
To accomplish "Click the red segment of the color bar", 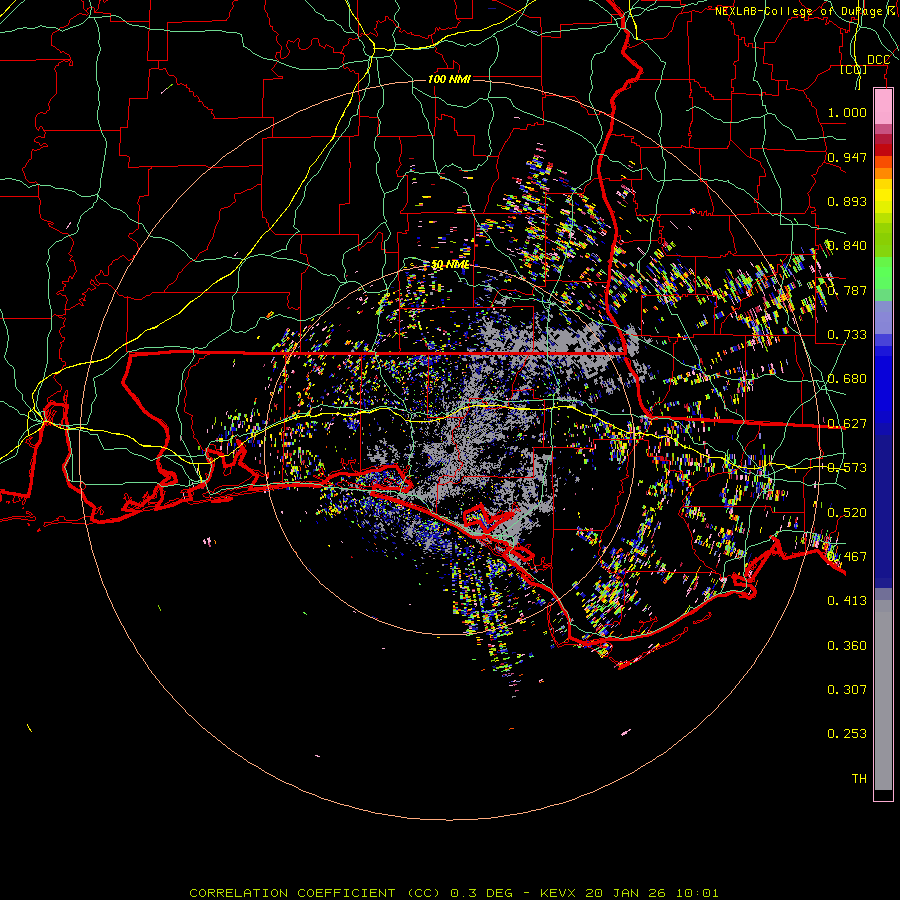I will pyautogui.click(x=883, y=150).
